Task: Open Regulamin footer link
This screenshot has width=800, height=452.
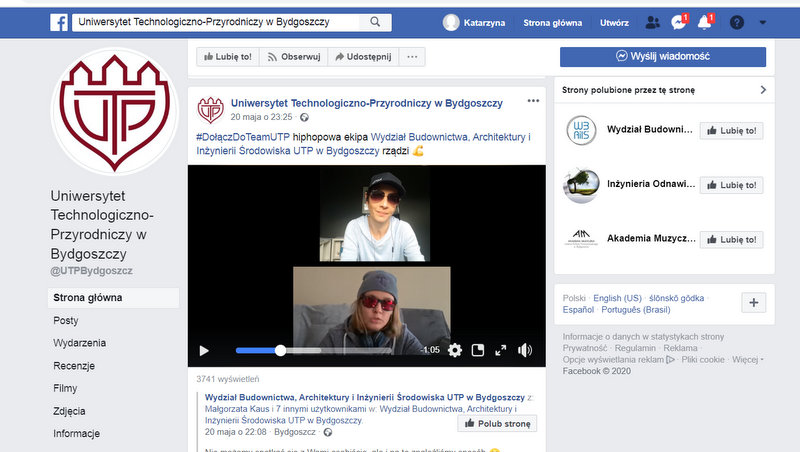Action: [x=635, y=348]
